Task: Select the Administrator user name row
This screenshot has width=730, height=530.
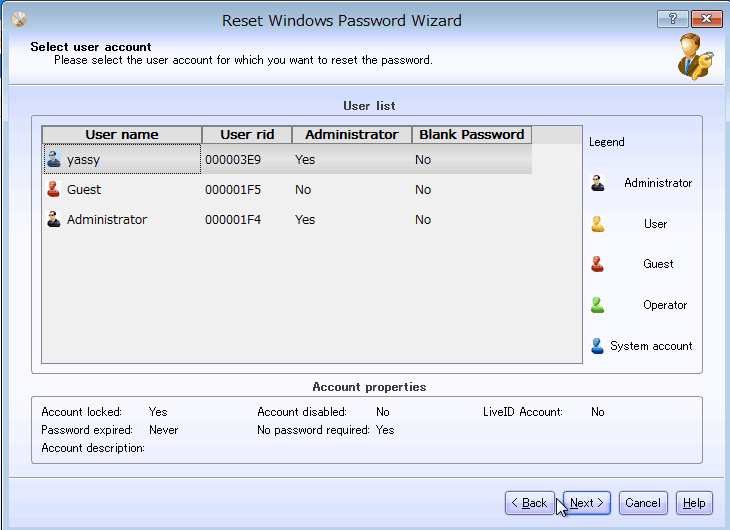Action: (107, 219)
